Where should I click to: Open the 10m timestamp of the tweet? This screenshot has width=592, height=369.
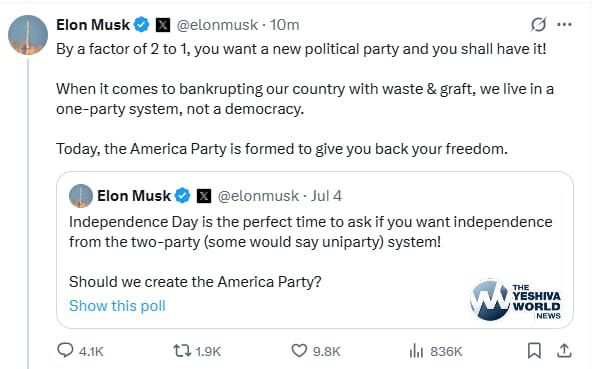[284, 25]
